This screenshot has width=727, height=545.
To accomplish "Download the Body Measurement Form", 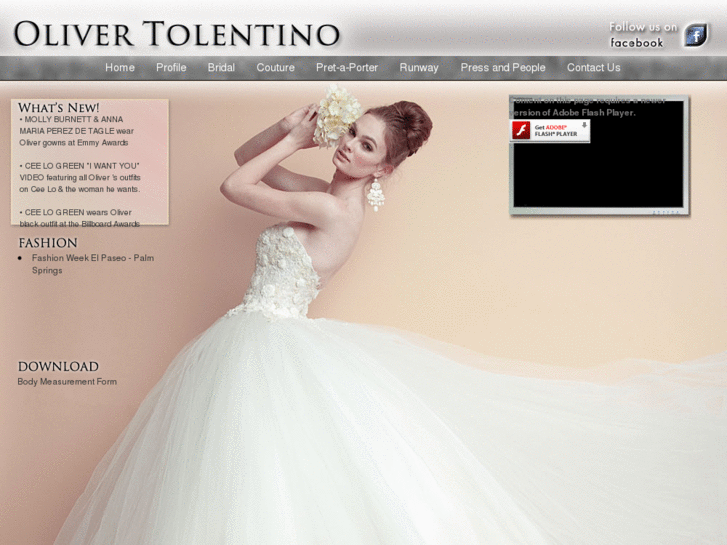I will 67,382.
